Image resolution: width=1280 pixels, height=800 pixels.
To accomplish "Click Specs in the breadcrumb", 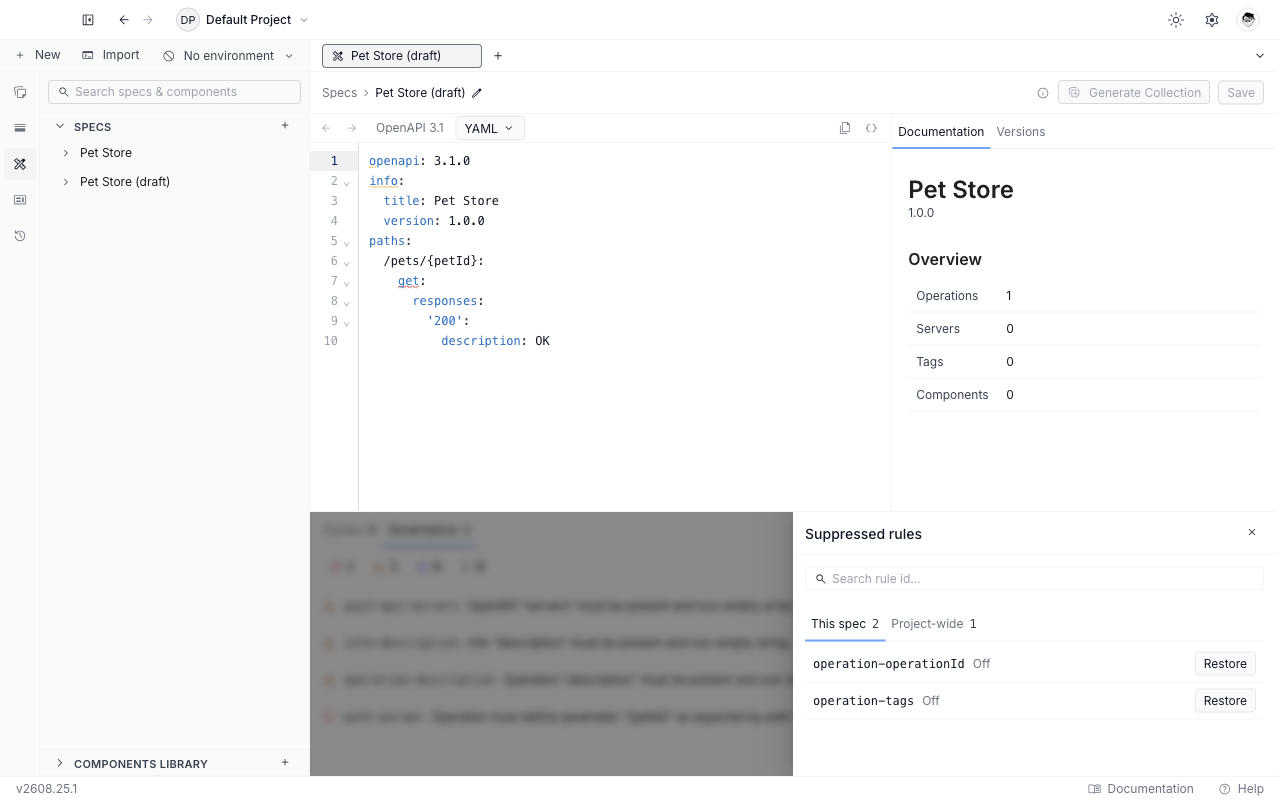I will 339,93.
